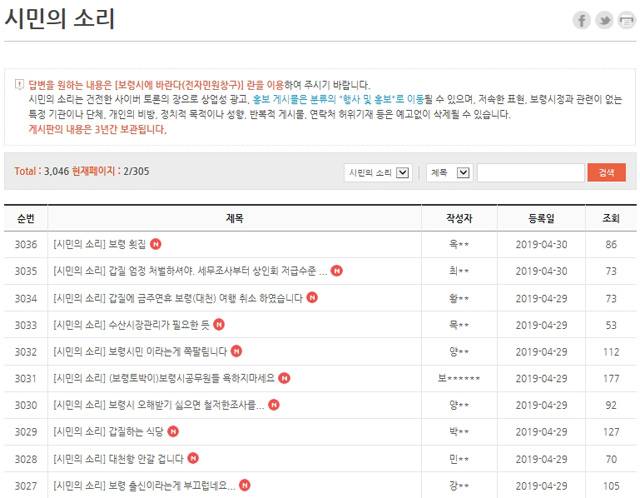Open post 수산시장관리가 필요한 듯
640x498 pixels.
pos(131,325)
